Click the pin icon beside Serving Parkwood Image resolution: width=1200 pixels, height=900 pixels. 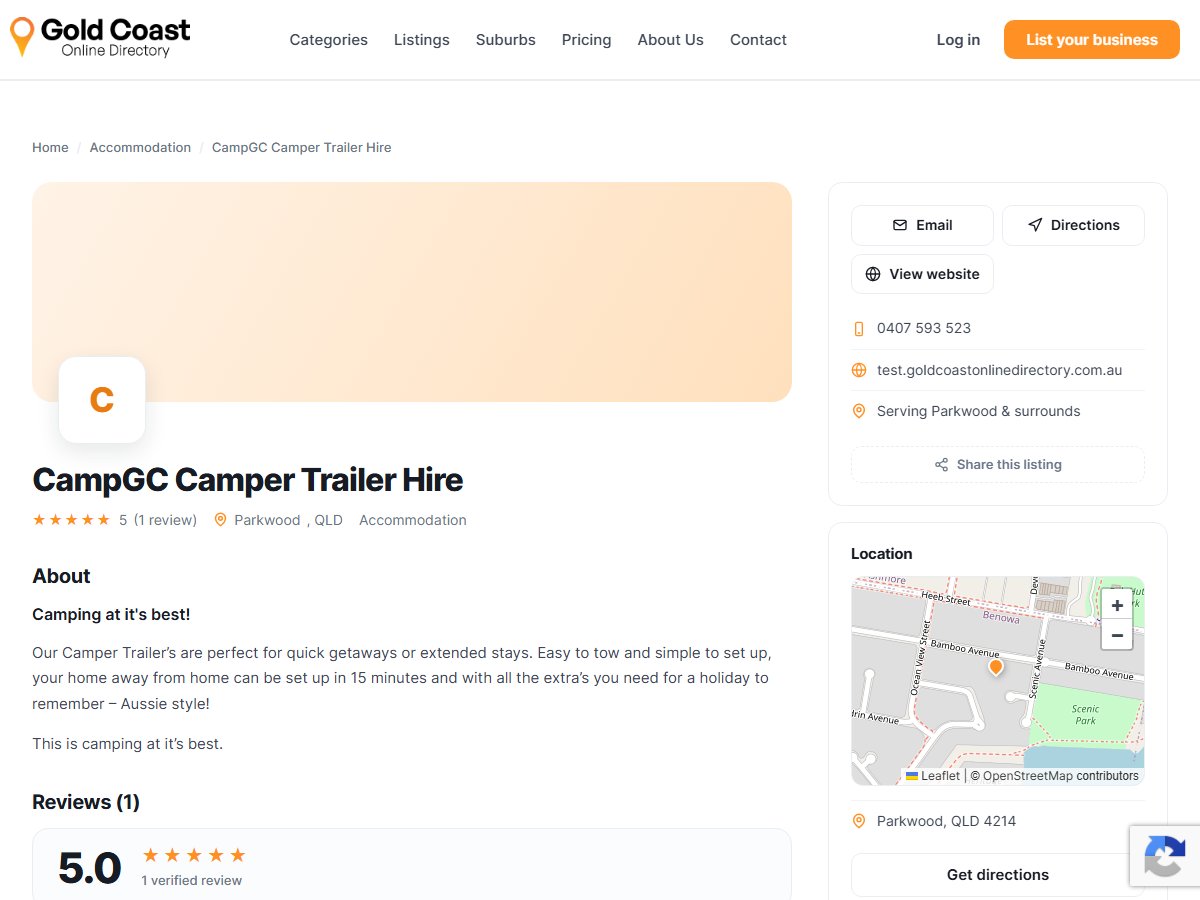[858, 411]
